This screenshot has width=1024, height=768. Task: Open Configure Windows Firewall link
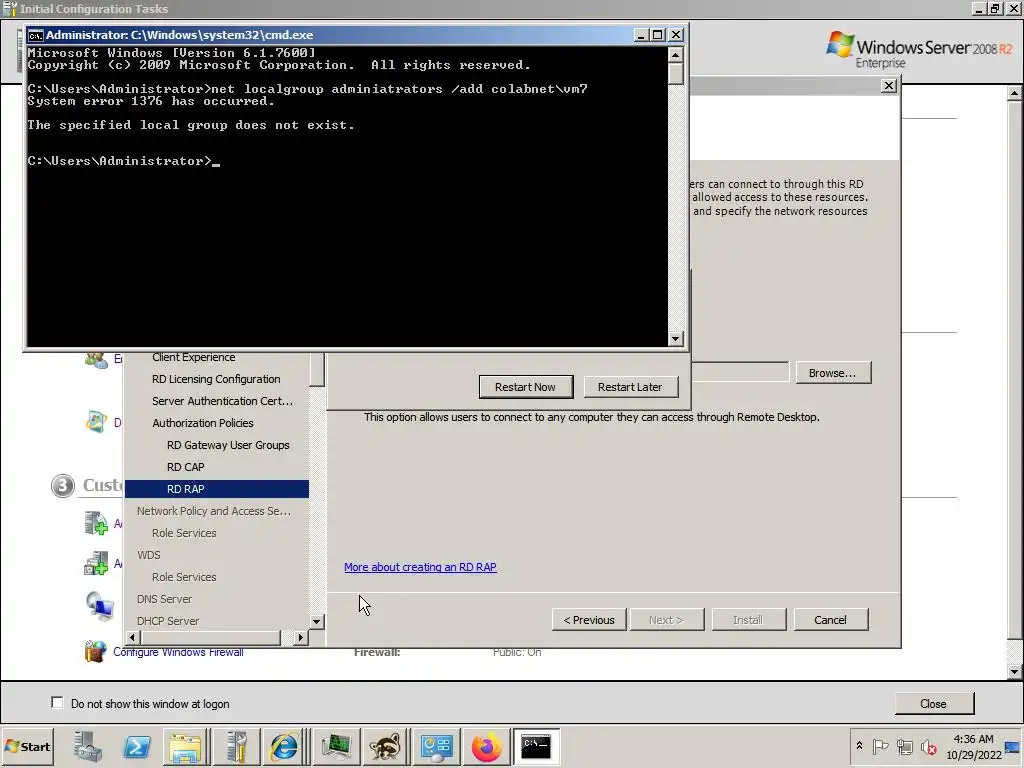tap(178, 652)
